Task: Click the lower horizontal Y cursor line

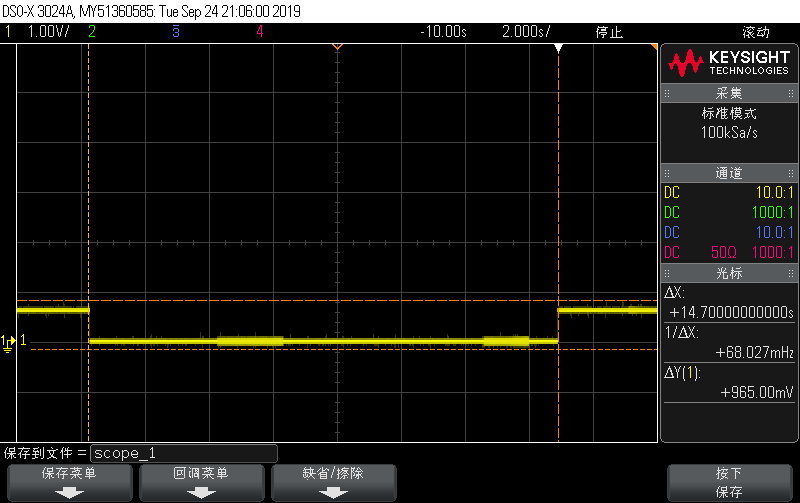Action: pos(343,349)
